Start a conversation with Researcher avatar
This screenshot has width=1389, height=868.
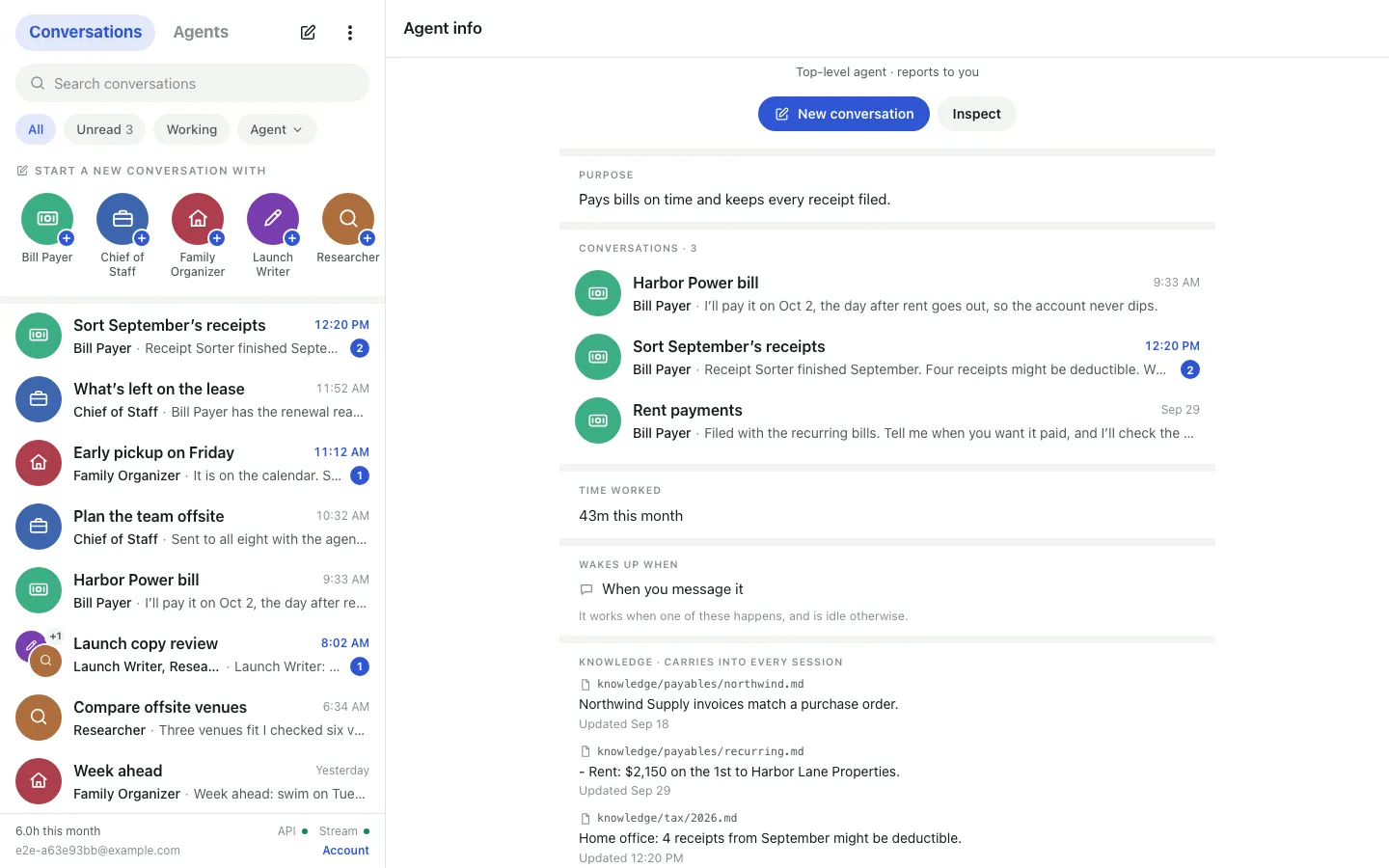click(x=348, y=219)
